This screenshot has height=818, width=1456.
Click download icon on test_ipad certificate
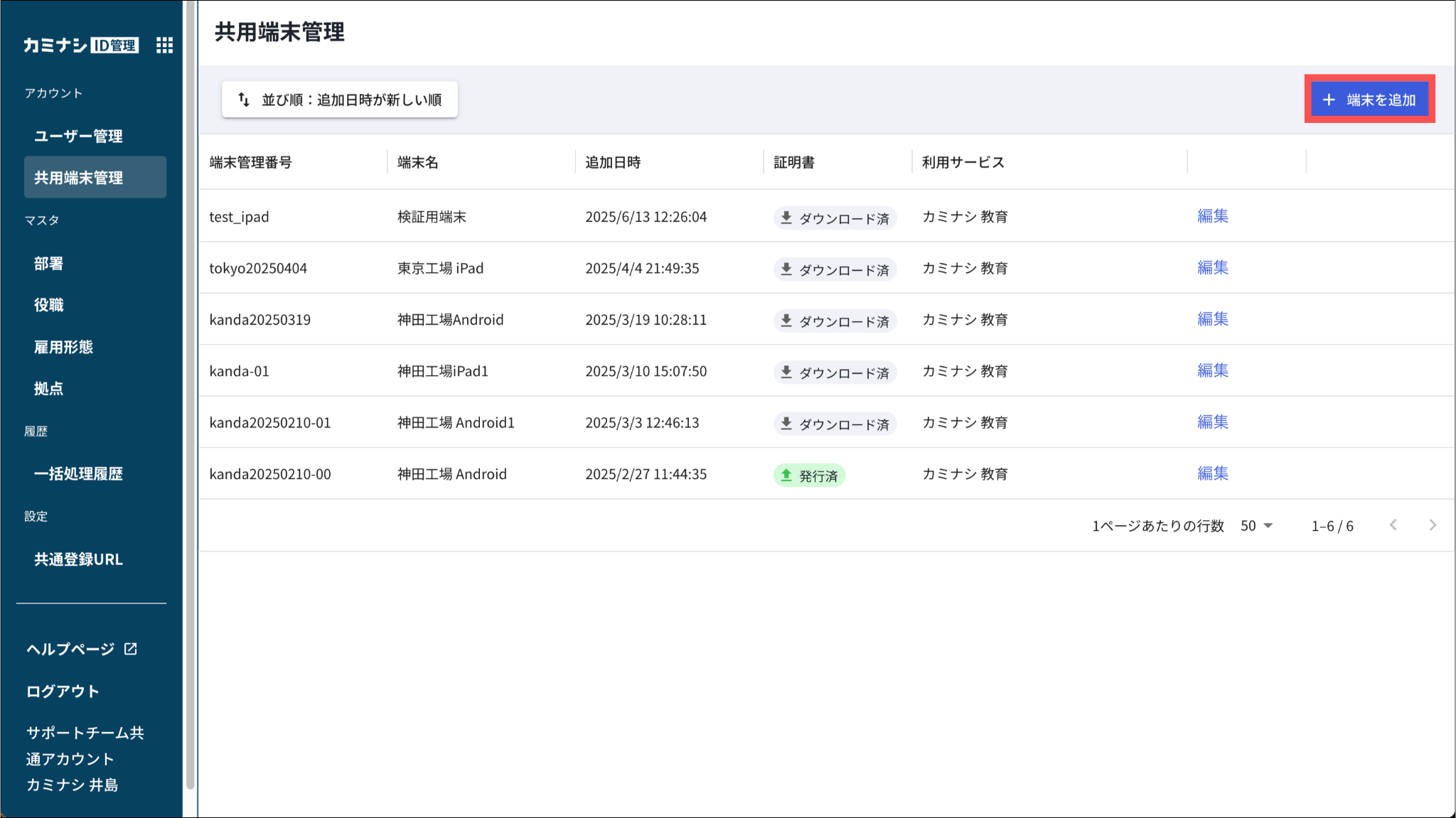point(786,217)
